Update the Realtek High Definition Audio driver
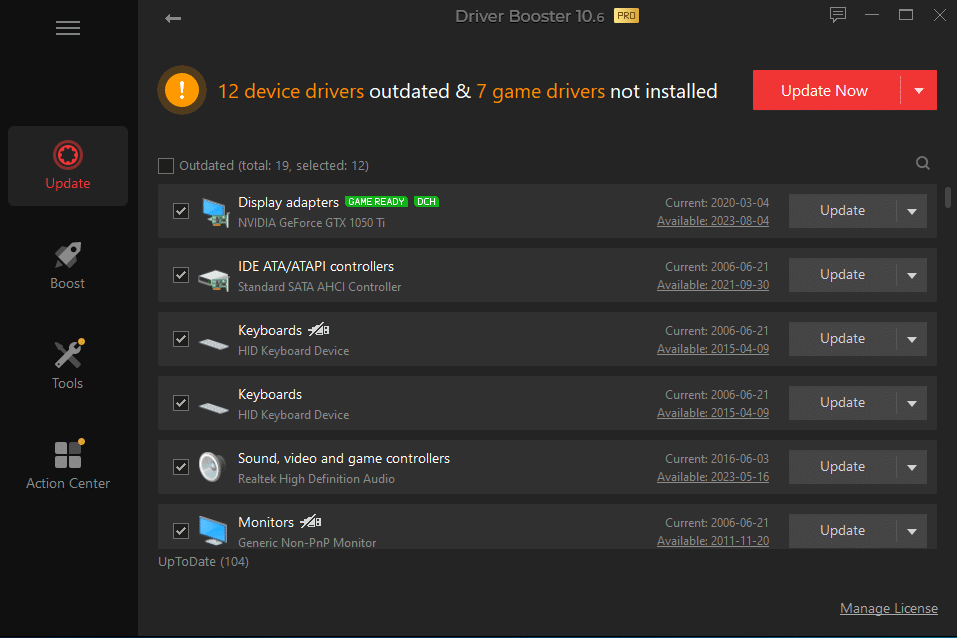Image resolution: width=957 pixels, height=638 pixels. (842, 467)
